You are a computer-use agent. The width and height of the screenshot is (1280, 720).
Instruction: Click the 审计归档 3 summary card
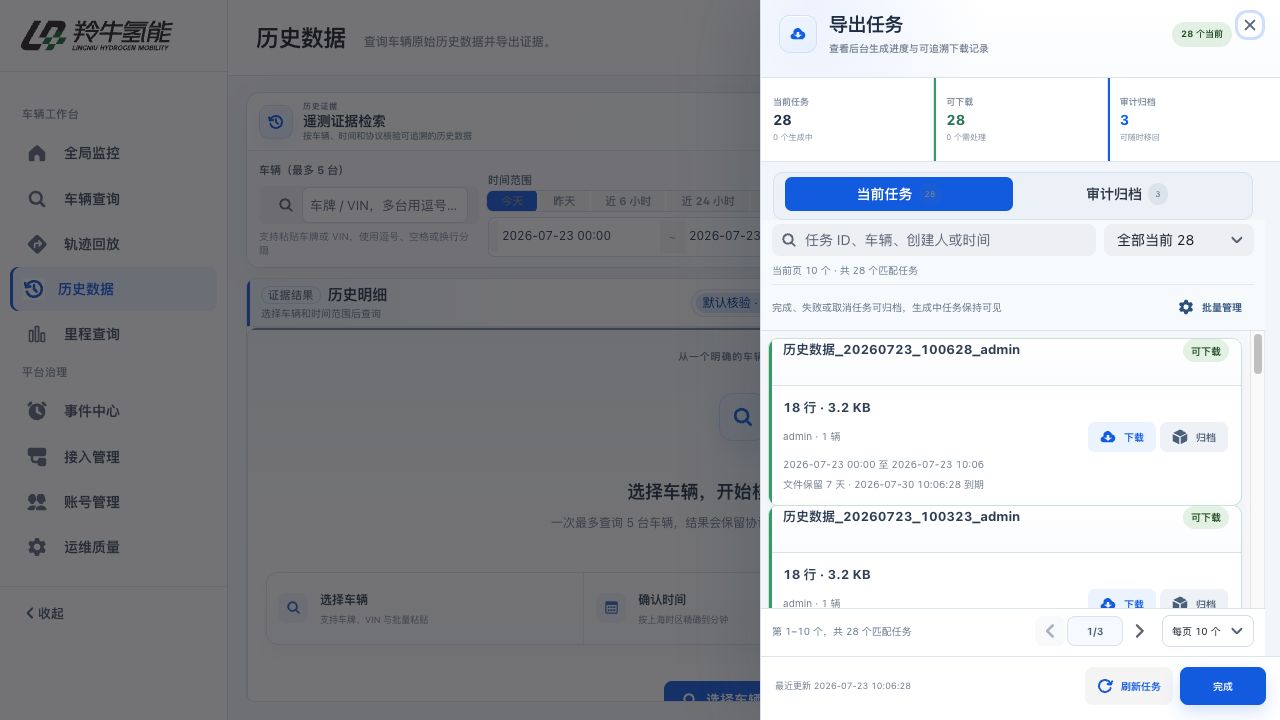[1194, 119]
